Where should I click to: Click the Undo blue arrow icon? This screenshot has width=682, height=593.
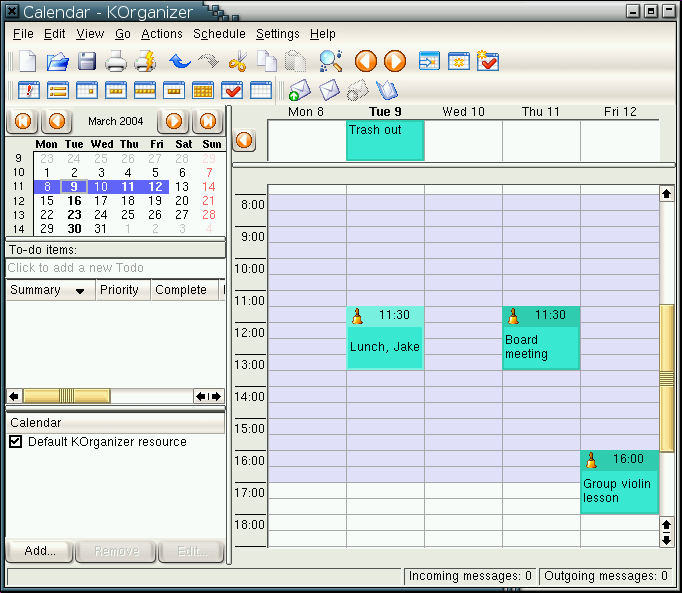pyautogui.click(x=180, y=61)
